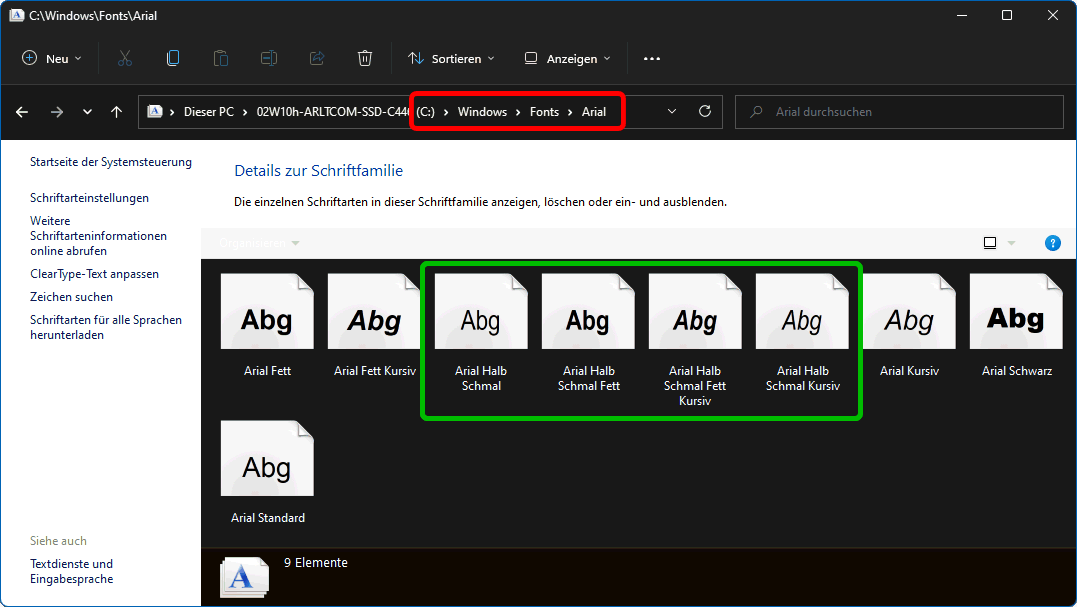Open the three-dot more options menu
Viewport: 1077px width, 607px height.
[x=652, y=59]
